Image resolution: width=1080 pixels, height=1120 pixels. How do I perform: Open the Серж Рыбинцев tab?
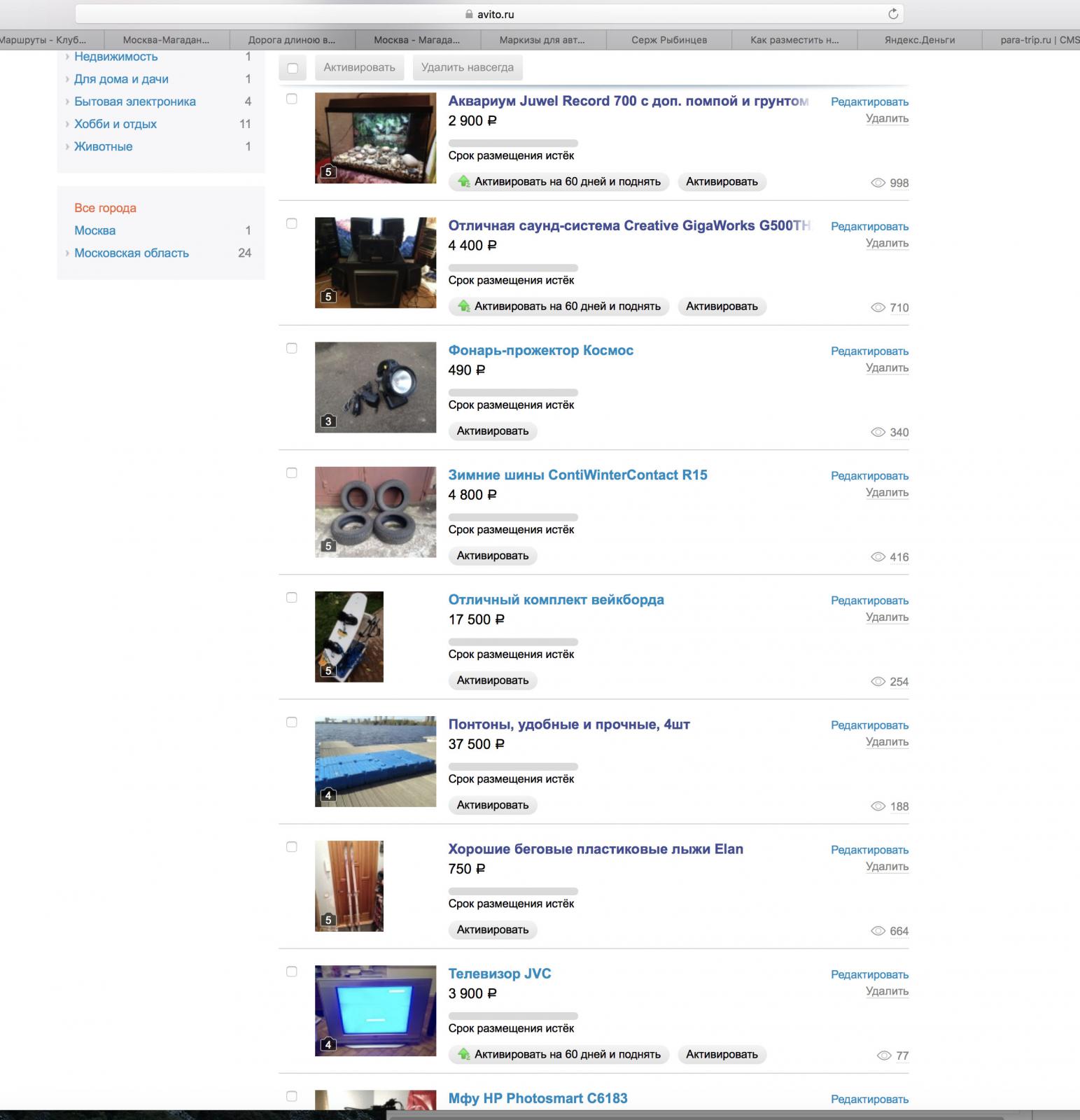pyautogui.click(x=668, y=40)
